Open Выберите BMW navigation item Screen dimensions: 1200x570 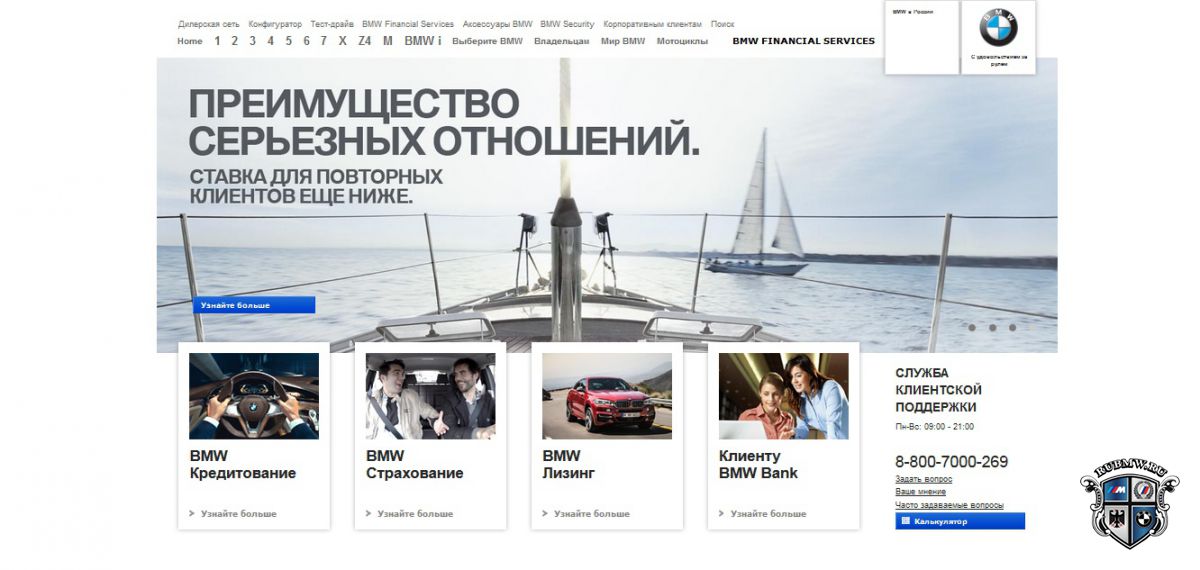(x=487, y=41)
